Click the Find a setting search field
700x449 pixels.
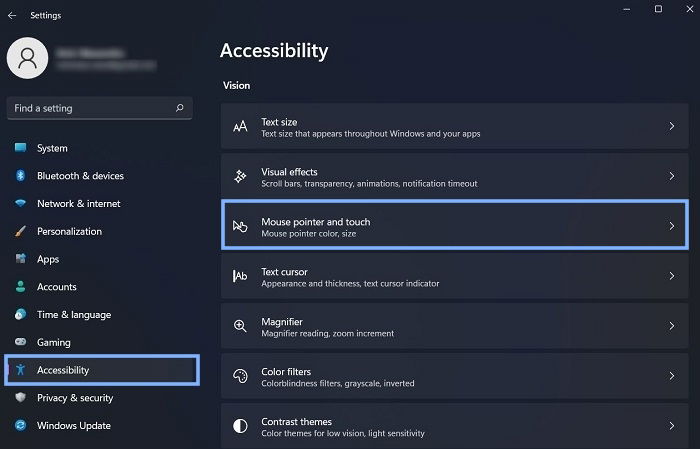(100, 108)
